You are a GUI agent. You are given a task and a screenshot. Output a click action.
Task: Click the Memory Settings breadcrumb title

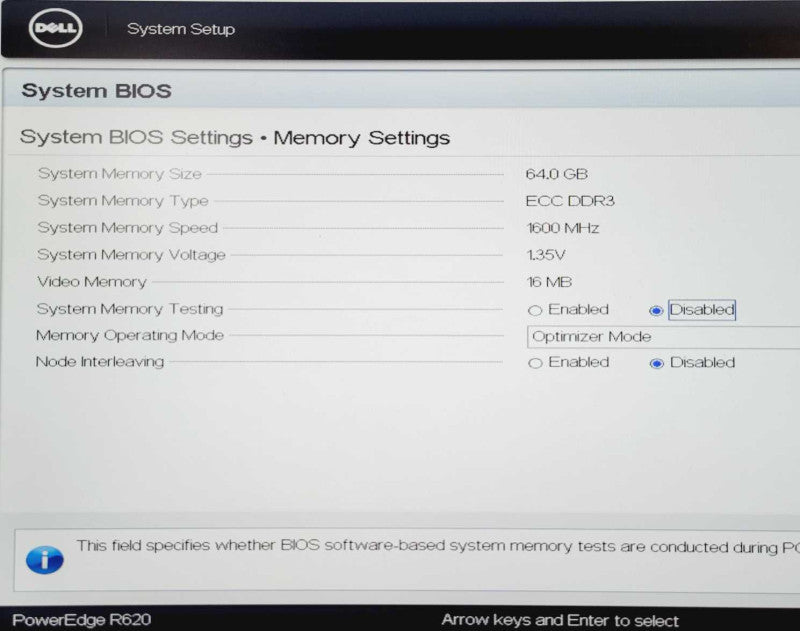pyautogui.click(x=362, y=138)
